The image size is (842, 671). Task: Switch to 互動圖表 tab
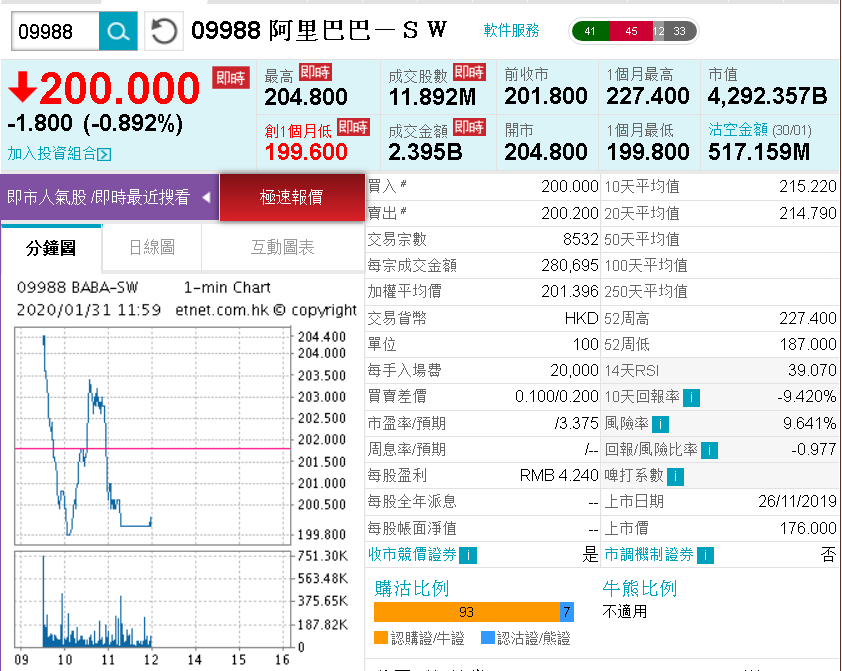[283, 247]
